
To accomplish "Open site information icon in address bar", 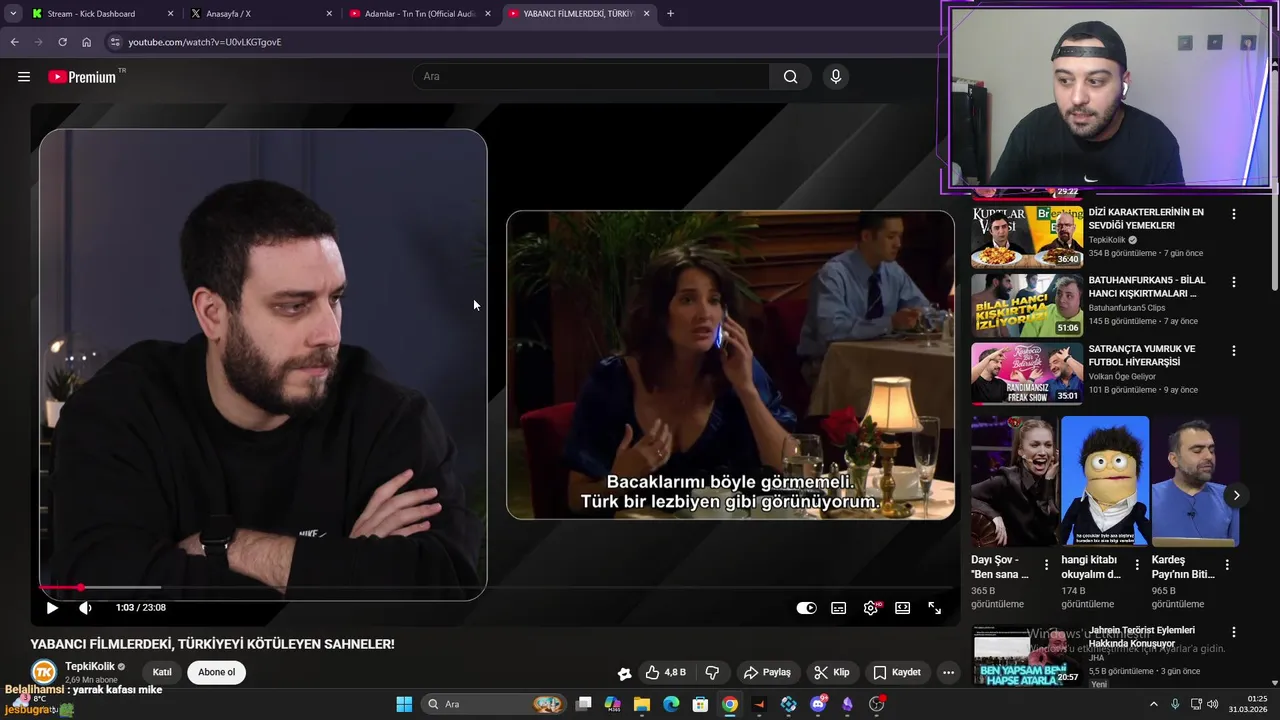I will (115, 42).
